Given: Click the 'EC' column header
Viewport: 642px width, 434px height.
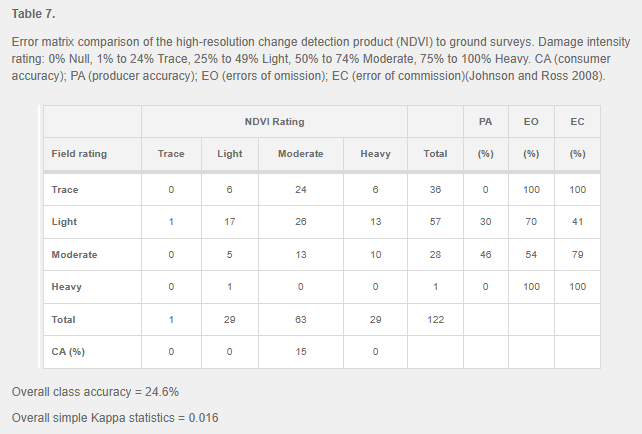Looking at the screenshot, I should (x=577, y=121).
